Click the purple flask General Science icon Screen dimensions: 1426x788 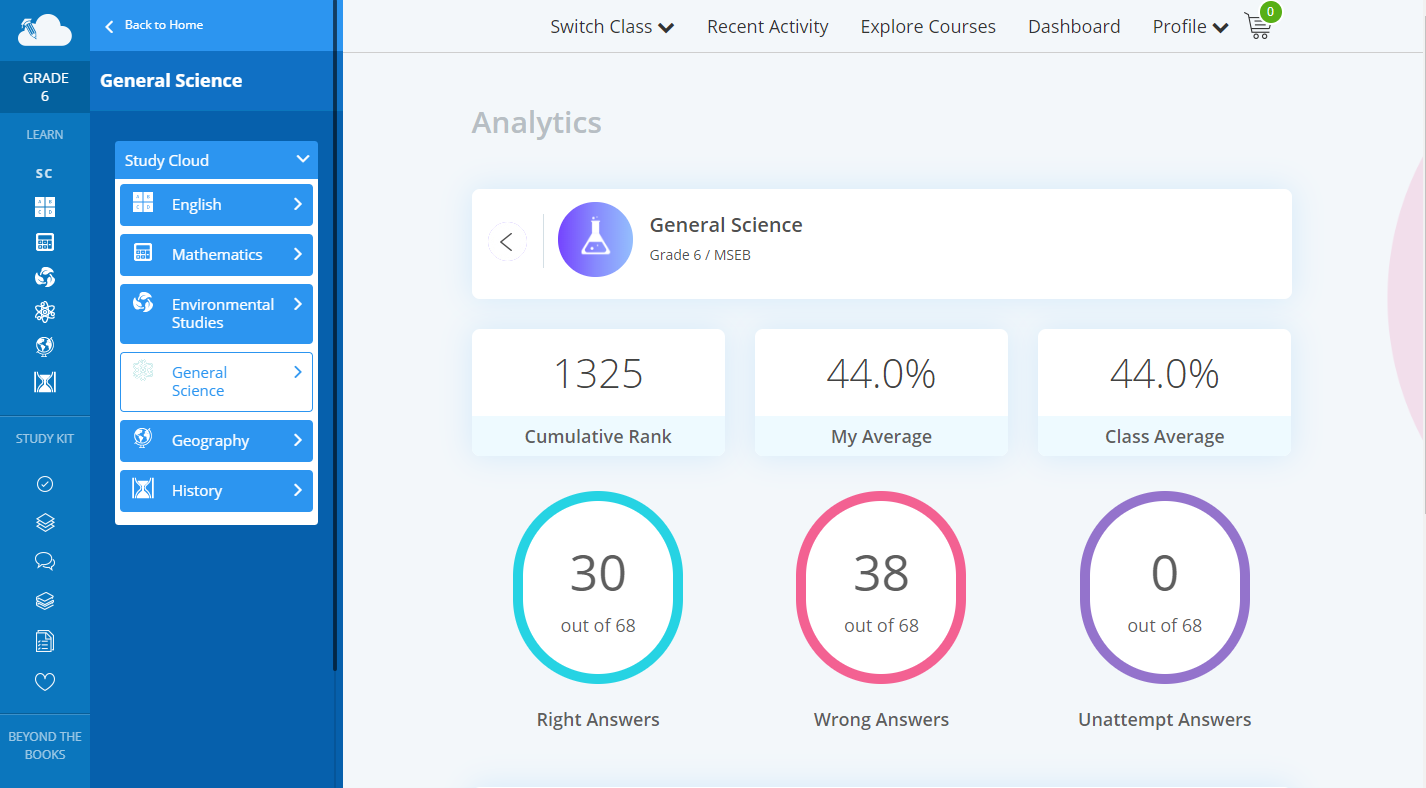[595, 240]
